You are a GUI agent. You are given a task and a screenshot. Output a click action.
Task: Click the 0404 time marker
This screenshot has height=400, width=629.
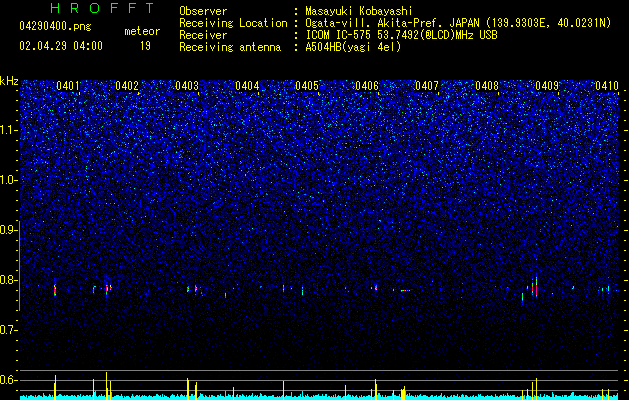247,85
